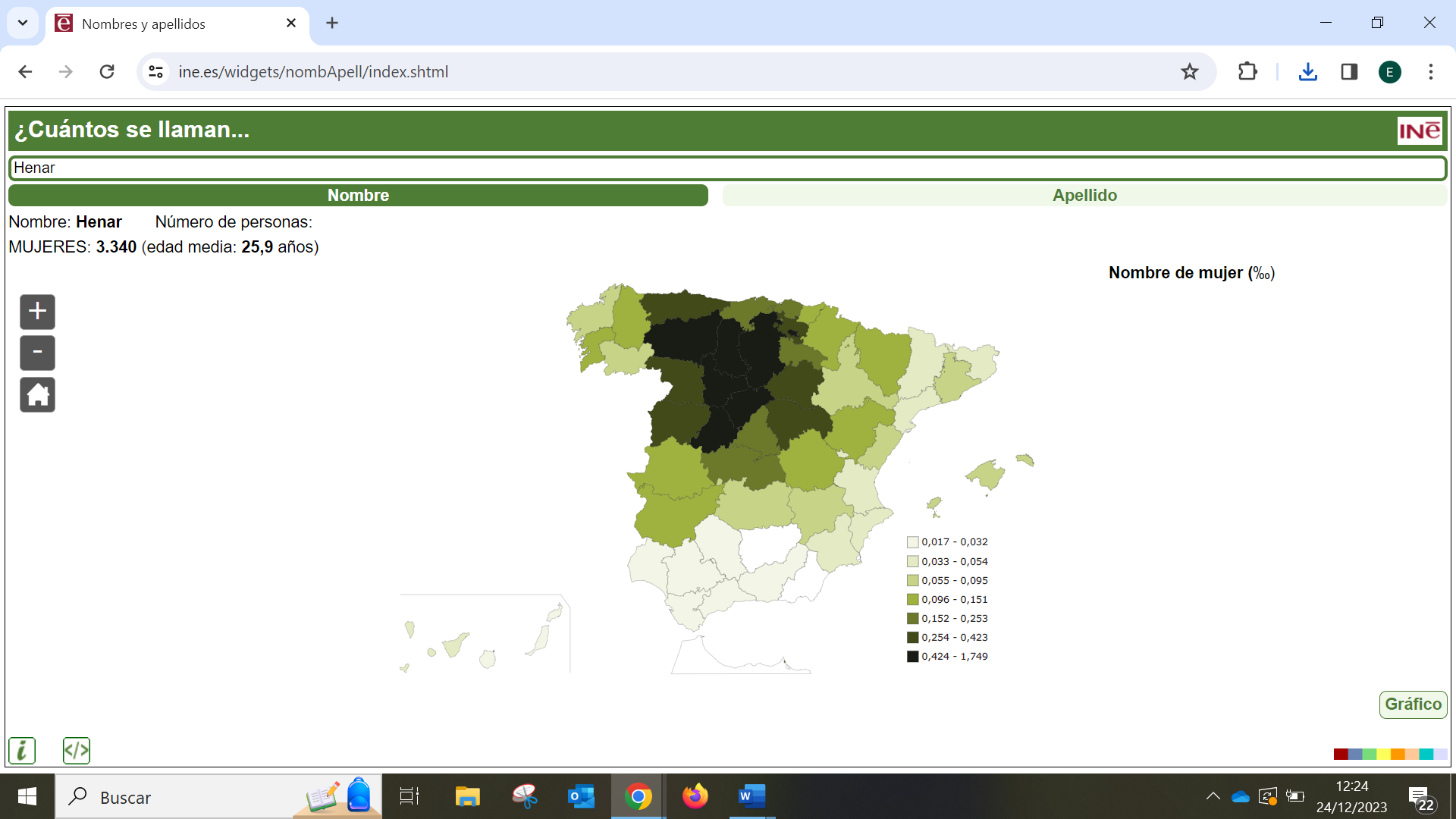Open Chrome downloads icon

click(1307, 72)
